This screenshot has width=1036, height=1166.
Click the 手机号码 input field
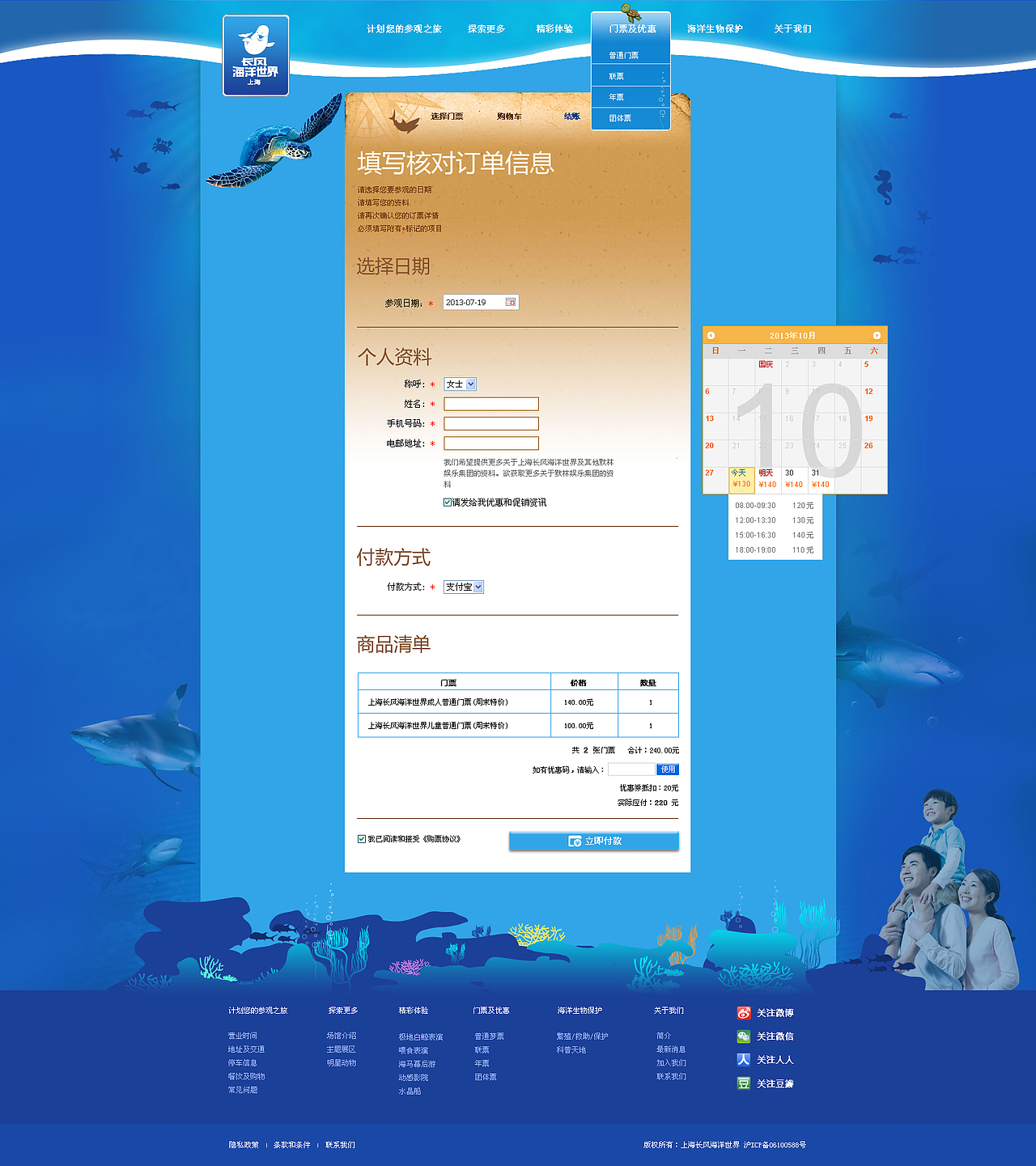tap(491, 424)
